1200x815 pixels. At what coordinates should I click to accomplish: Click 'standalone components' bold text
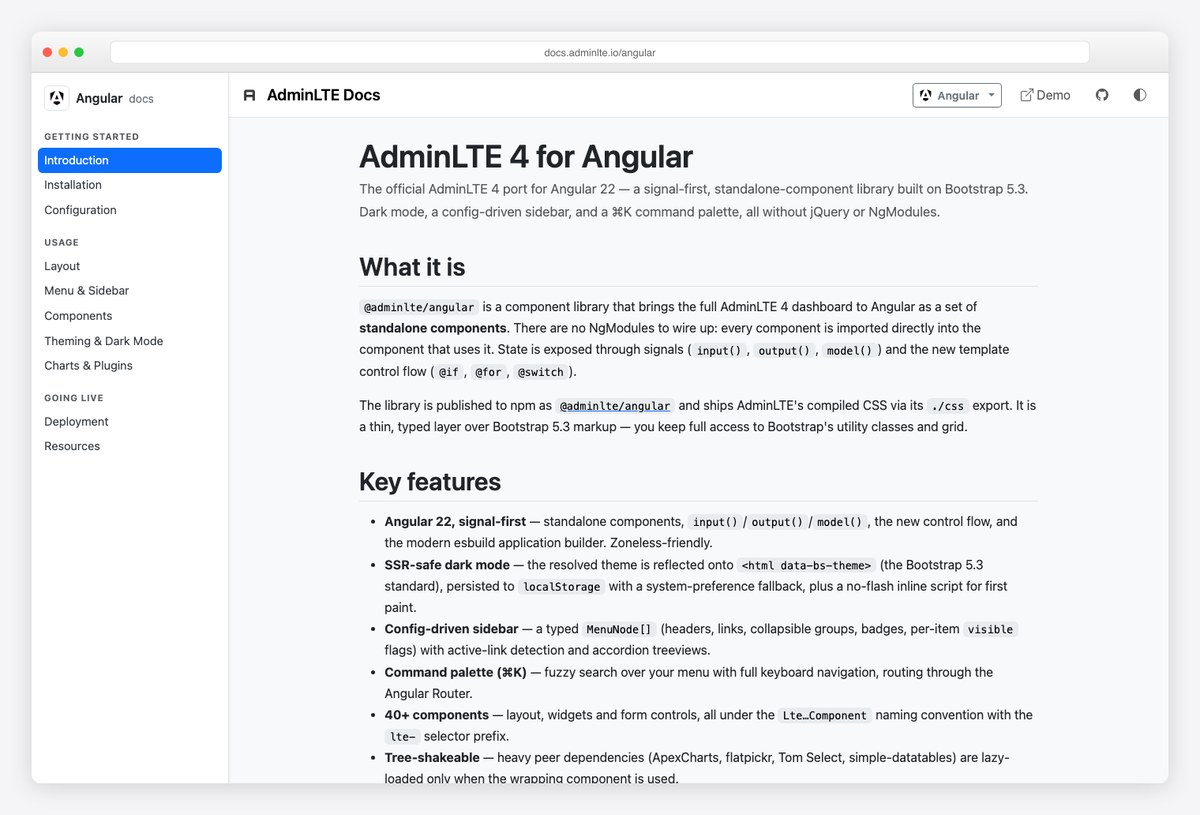tap(433, 328)
